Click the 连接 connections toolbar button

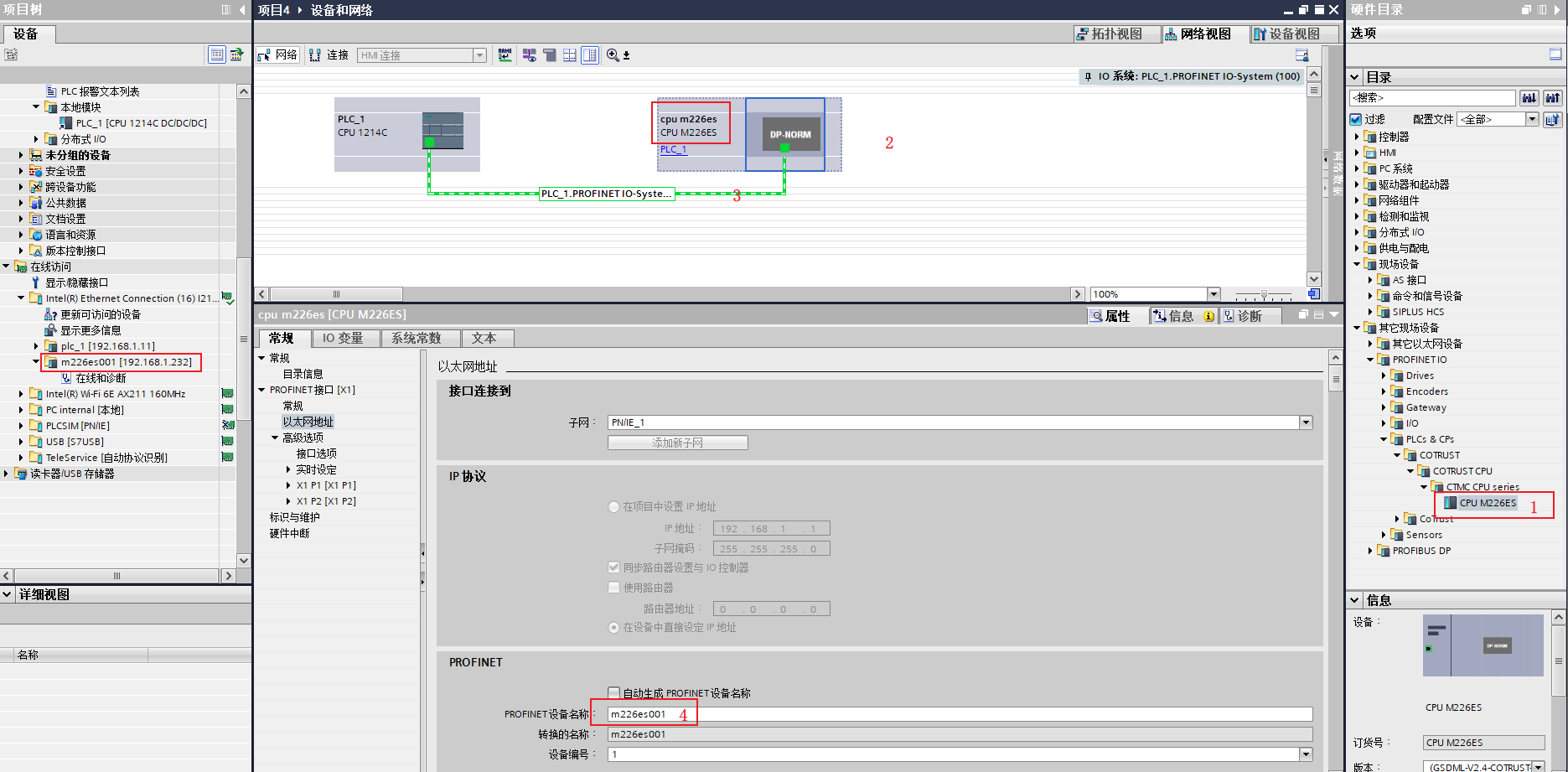coord(329,54)
